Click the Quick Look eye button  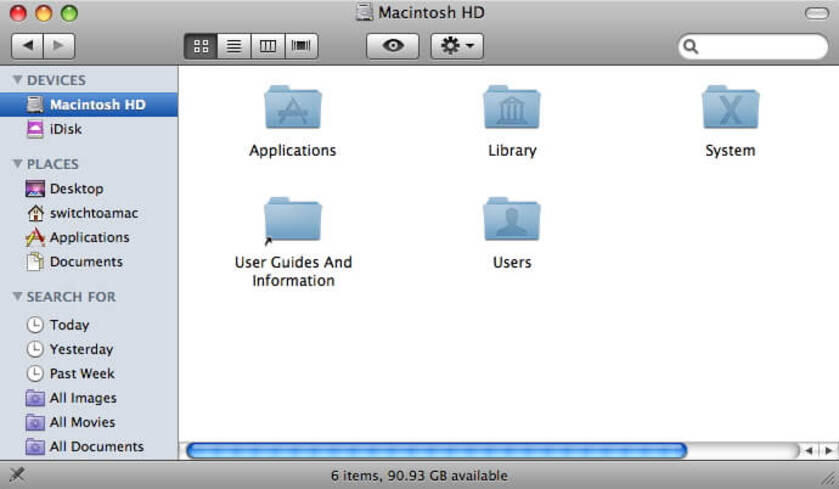[393, 46]
